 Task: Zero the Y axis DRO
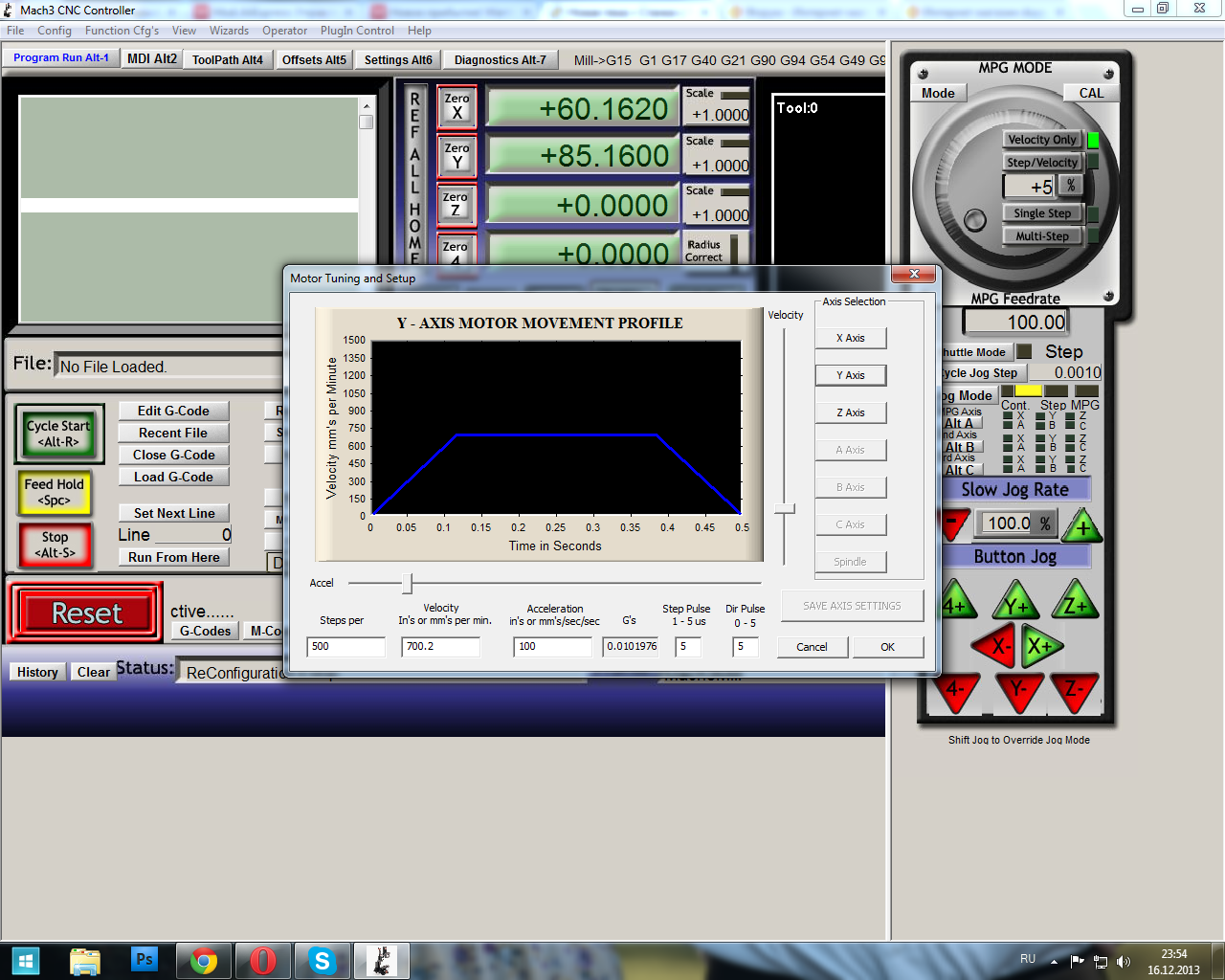[457, 156]
